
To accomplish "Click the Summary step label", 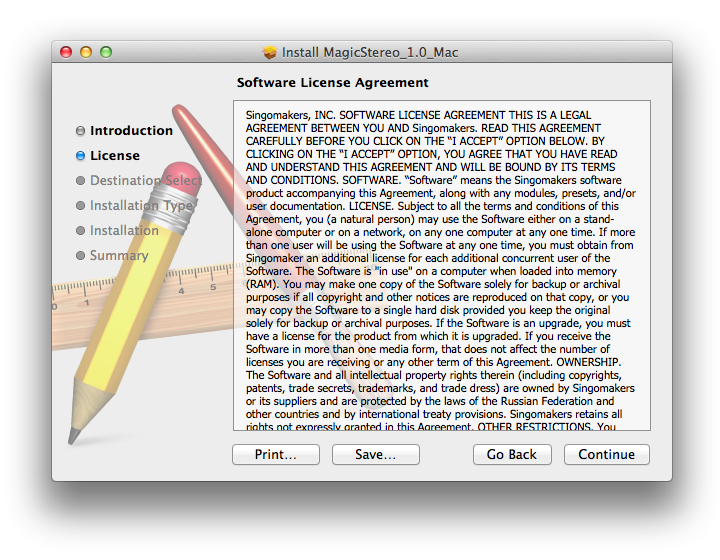I will [119, 255].
